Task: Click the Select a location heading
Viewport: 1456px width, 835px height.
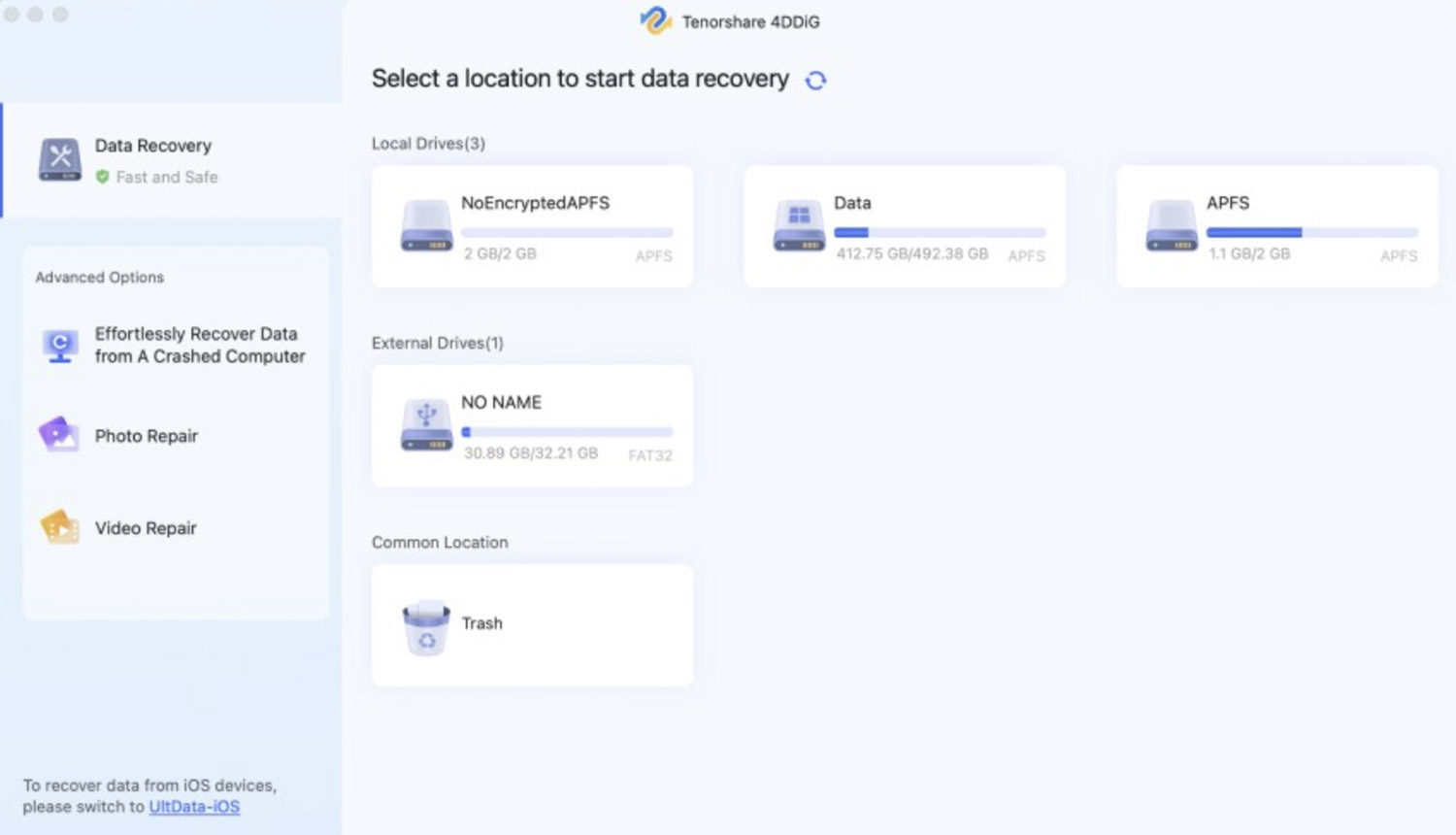Action: [x=580, y=79]
